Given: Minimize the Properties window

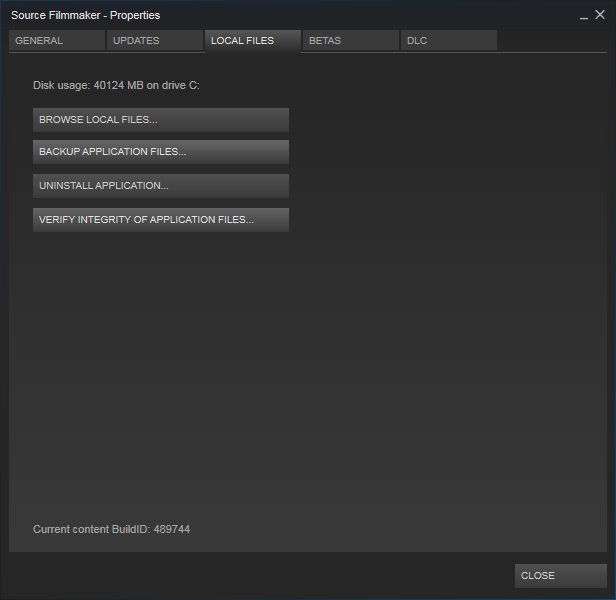Looking at the screenshot, I should (x=584, y=16).
